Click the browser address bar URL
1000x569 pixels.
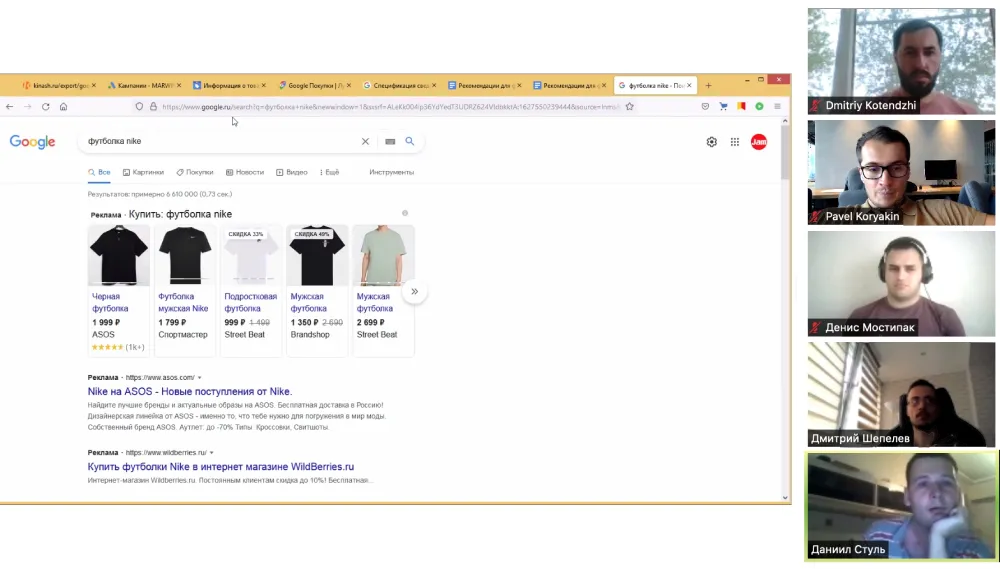point(390,107)
